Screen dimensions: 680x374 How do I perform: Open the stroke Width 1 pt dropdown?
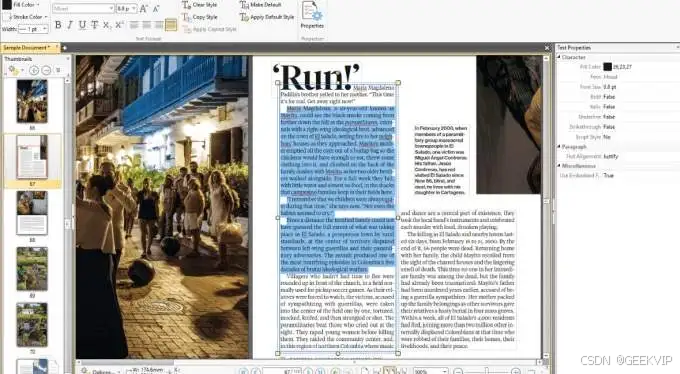(33, 29)
